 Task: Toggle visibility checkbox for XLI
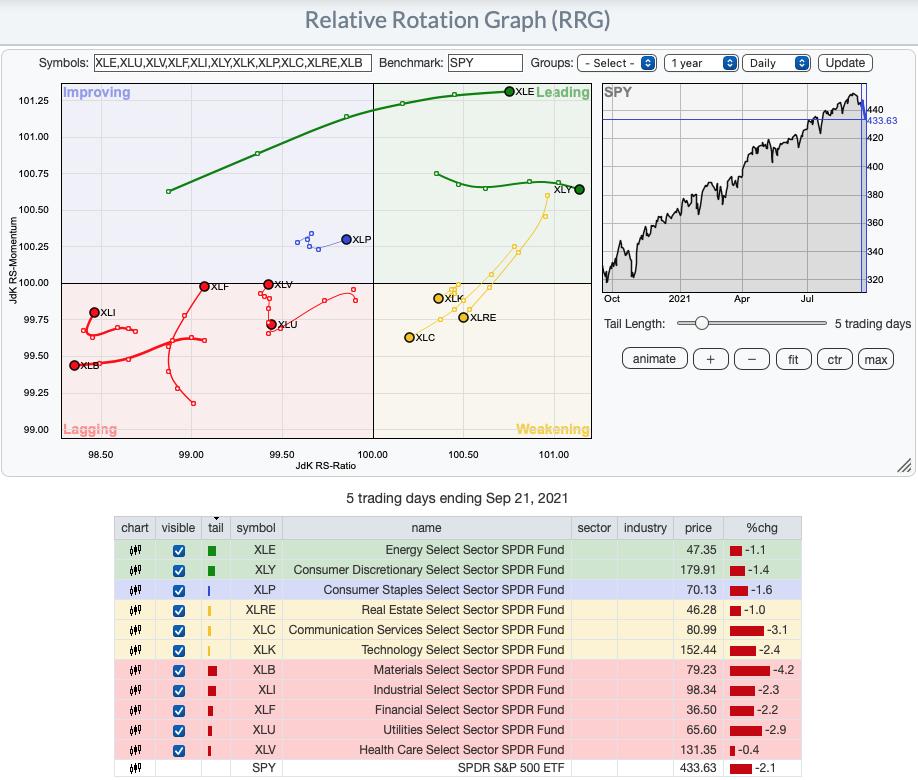click(x=179, y=690)
